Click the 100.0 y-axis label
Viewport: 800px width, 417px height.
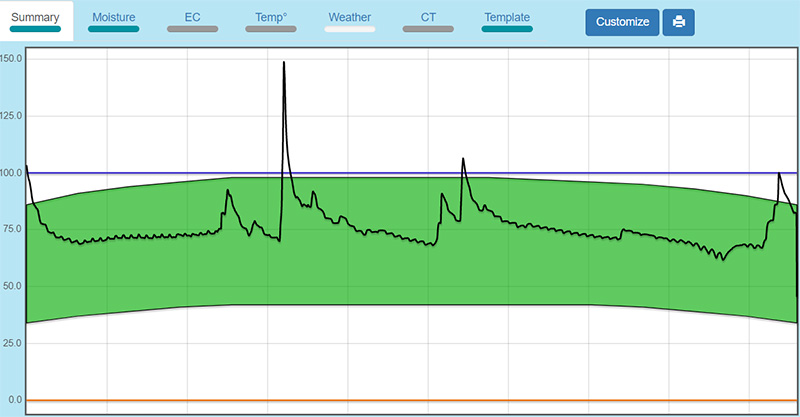pyautogui.click(x=11, y=173)
